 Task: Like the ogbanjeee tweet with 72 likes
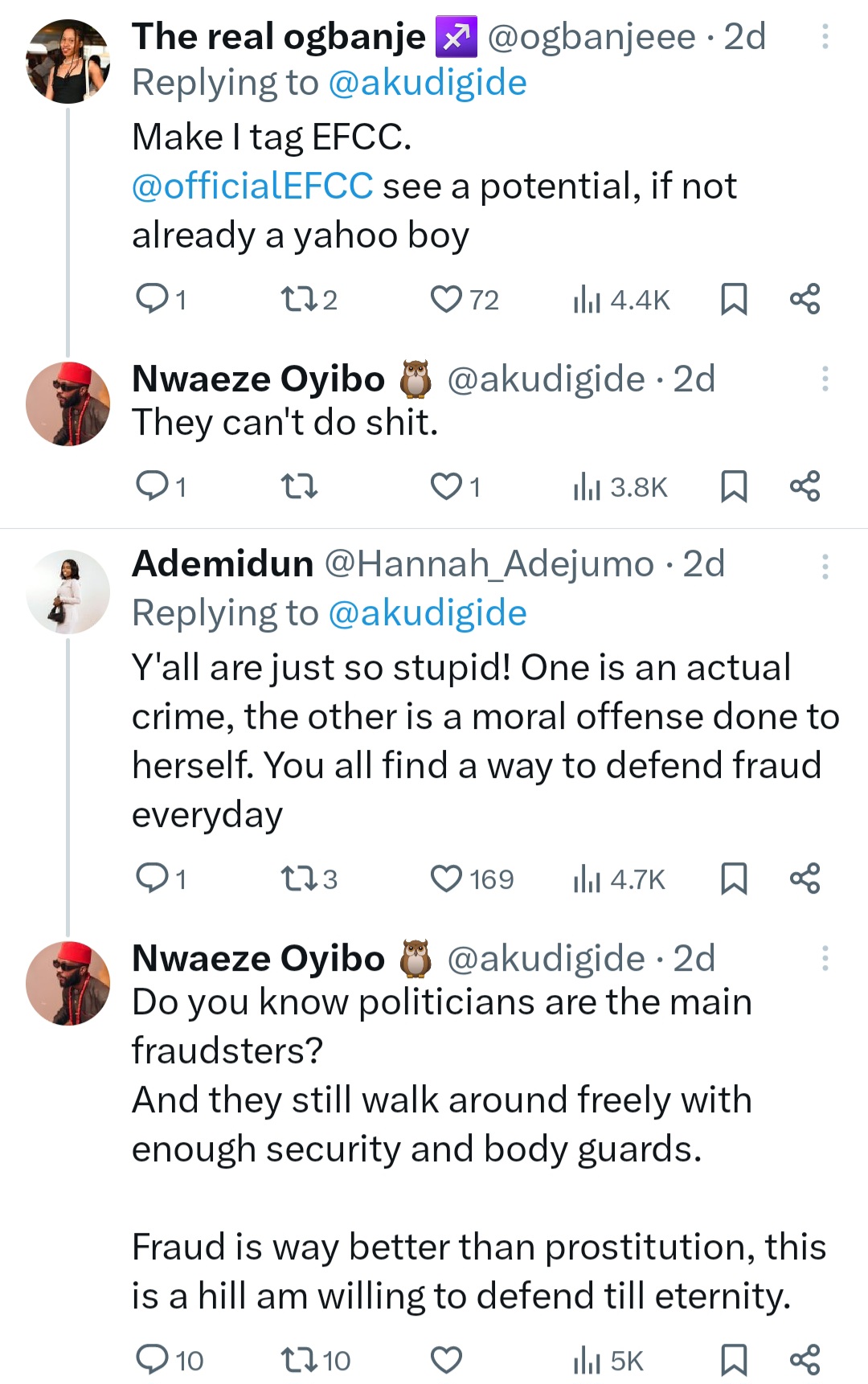pyautogui.click(x=446, y=300)
